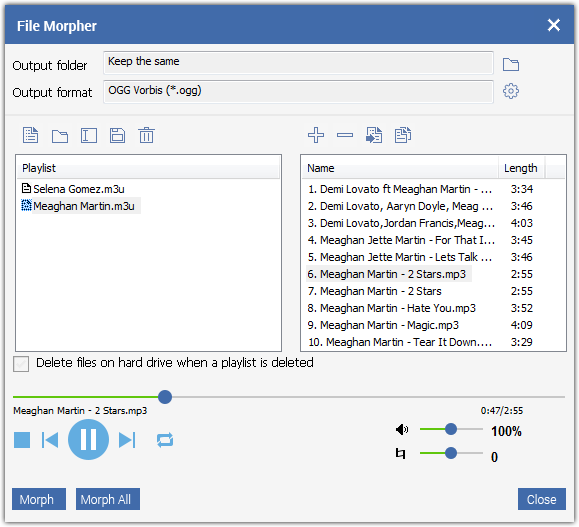
Task: Browse for the output folder
Action: coord(511,64)
